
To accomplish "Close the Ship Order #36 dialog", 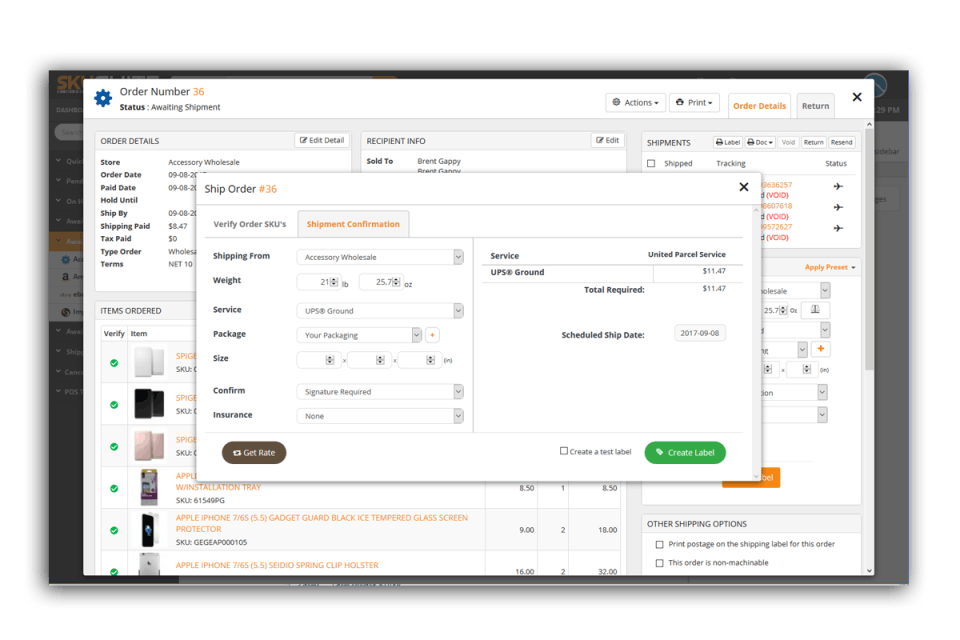I will coord(744,187).
